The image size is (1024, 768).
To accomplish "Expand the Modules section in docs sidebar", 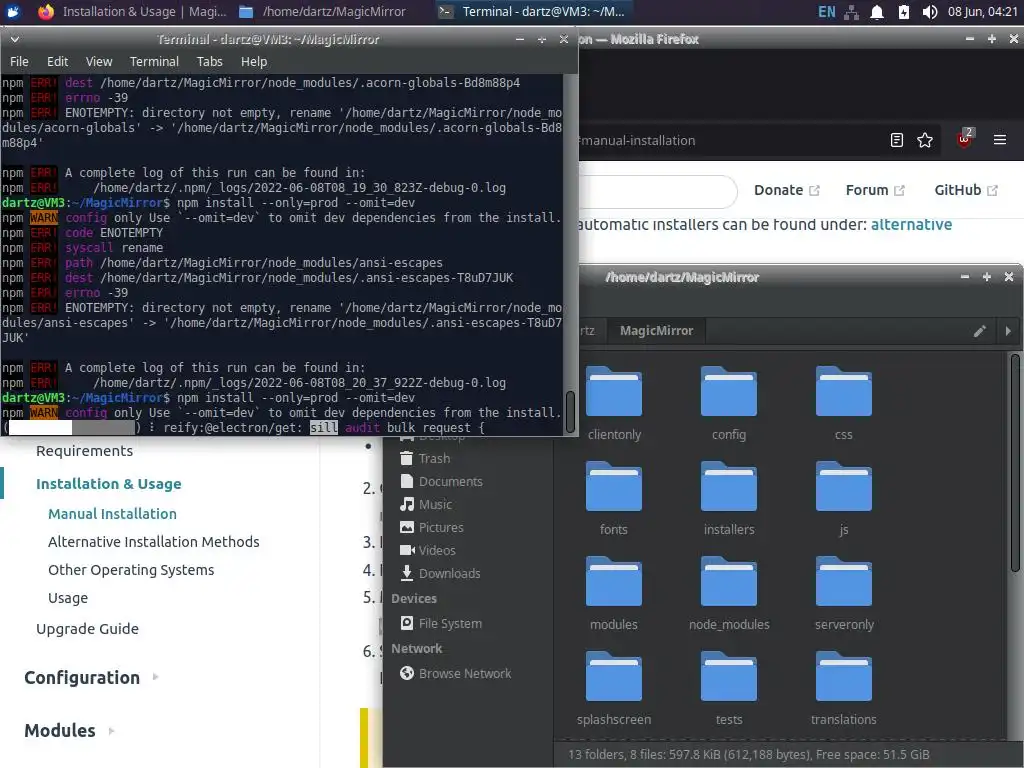I will click(111, 731).
